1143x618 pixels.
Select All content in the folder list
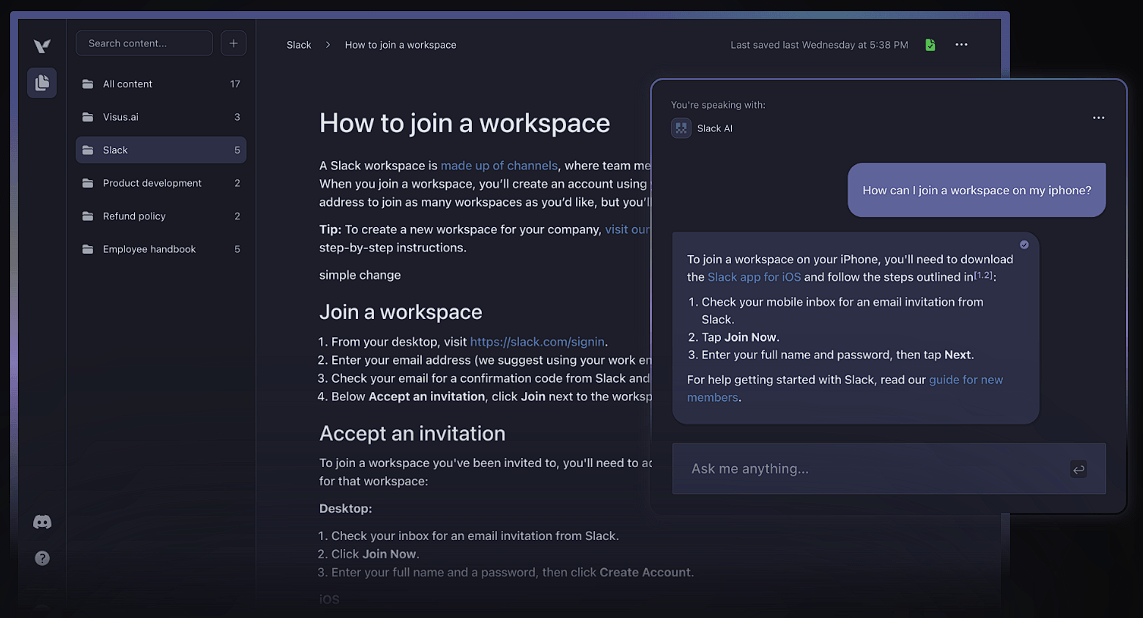point(161,84)
